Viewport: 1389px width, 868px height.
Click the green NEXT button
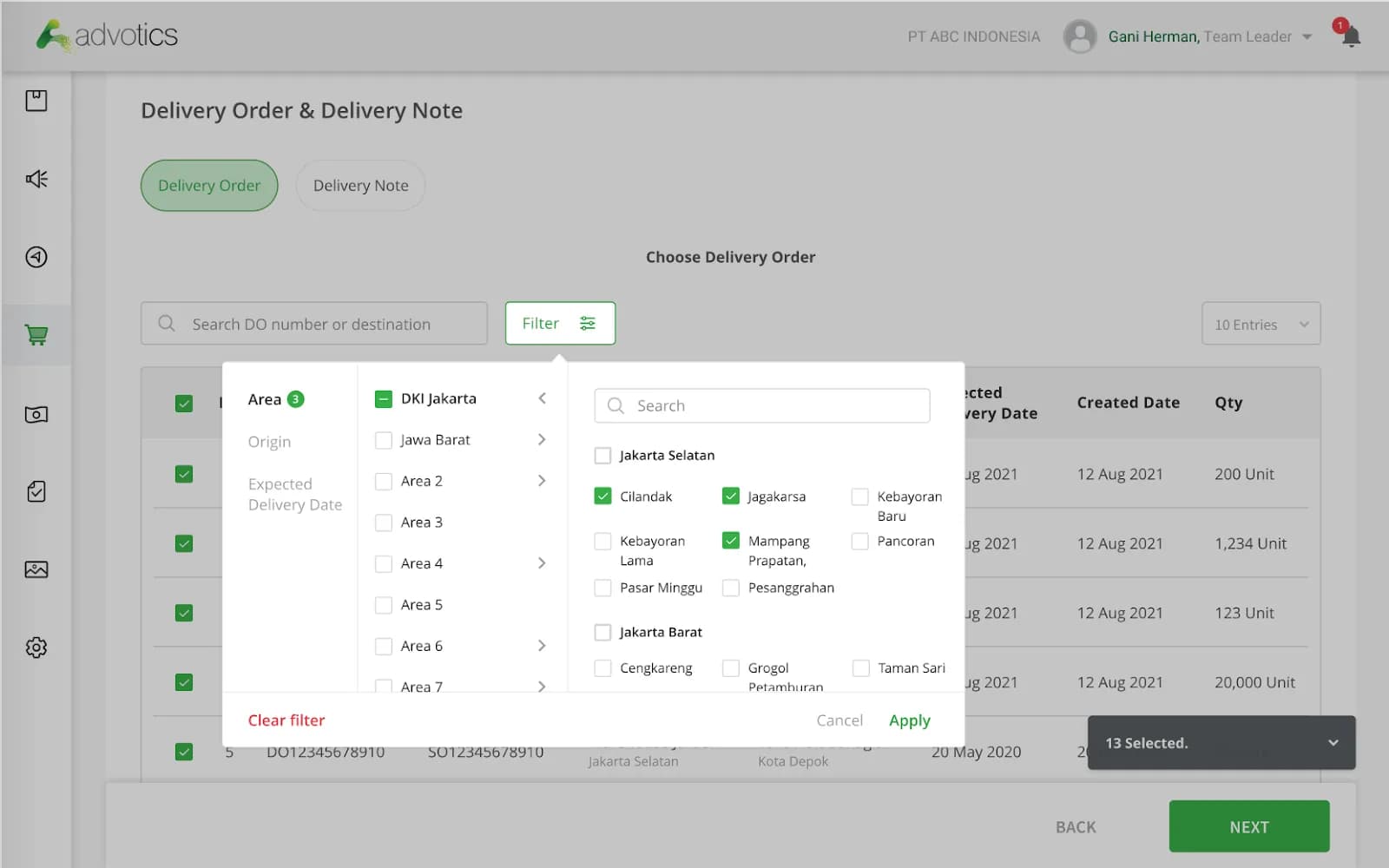(1249, 826)
